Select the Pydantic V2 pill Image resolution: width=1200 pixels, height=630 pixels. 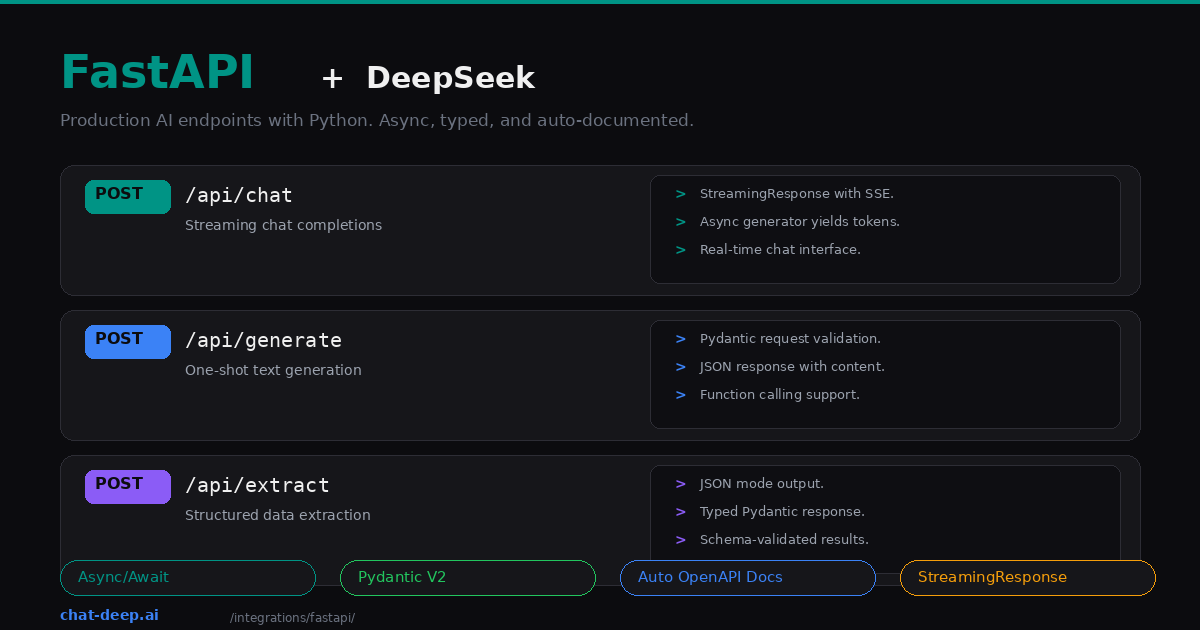pos(467,577)
